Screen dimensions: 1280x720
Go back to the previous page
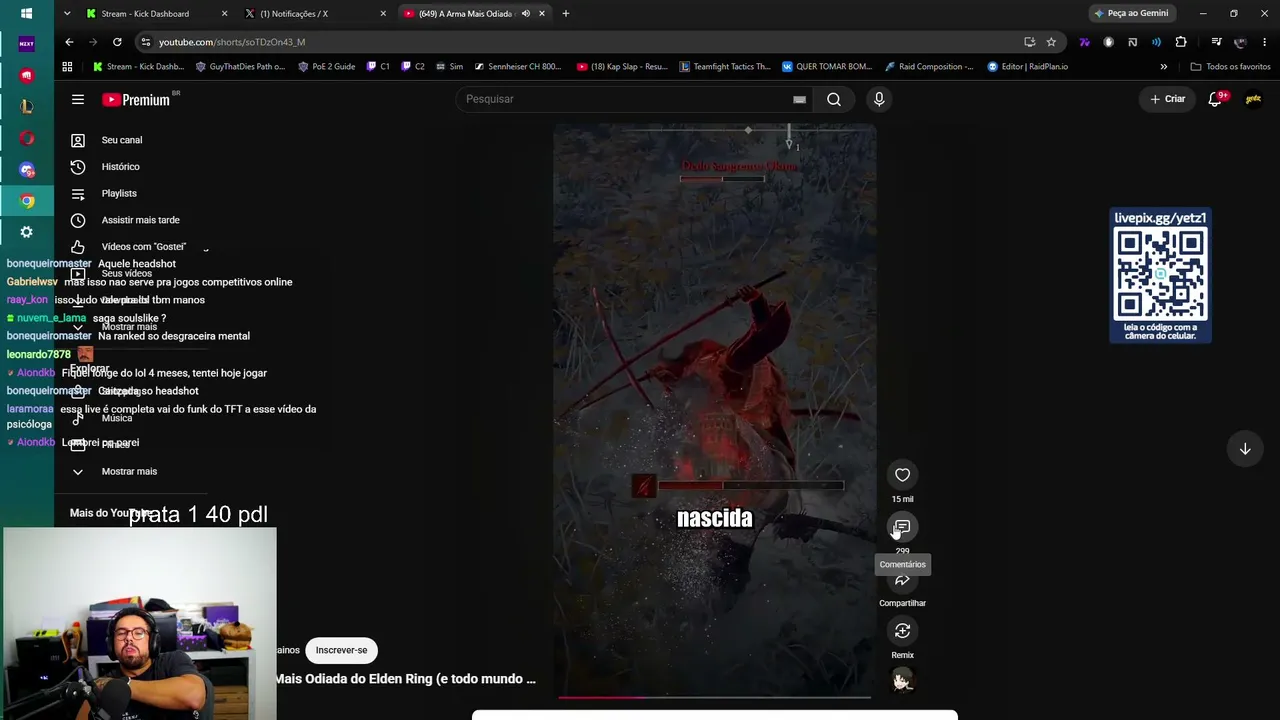tap(69, 42)
